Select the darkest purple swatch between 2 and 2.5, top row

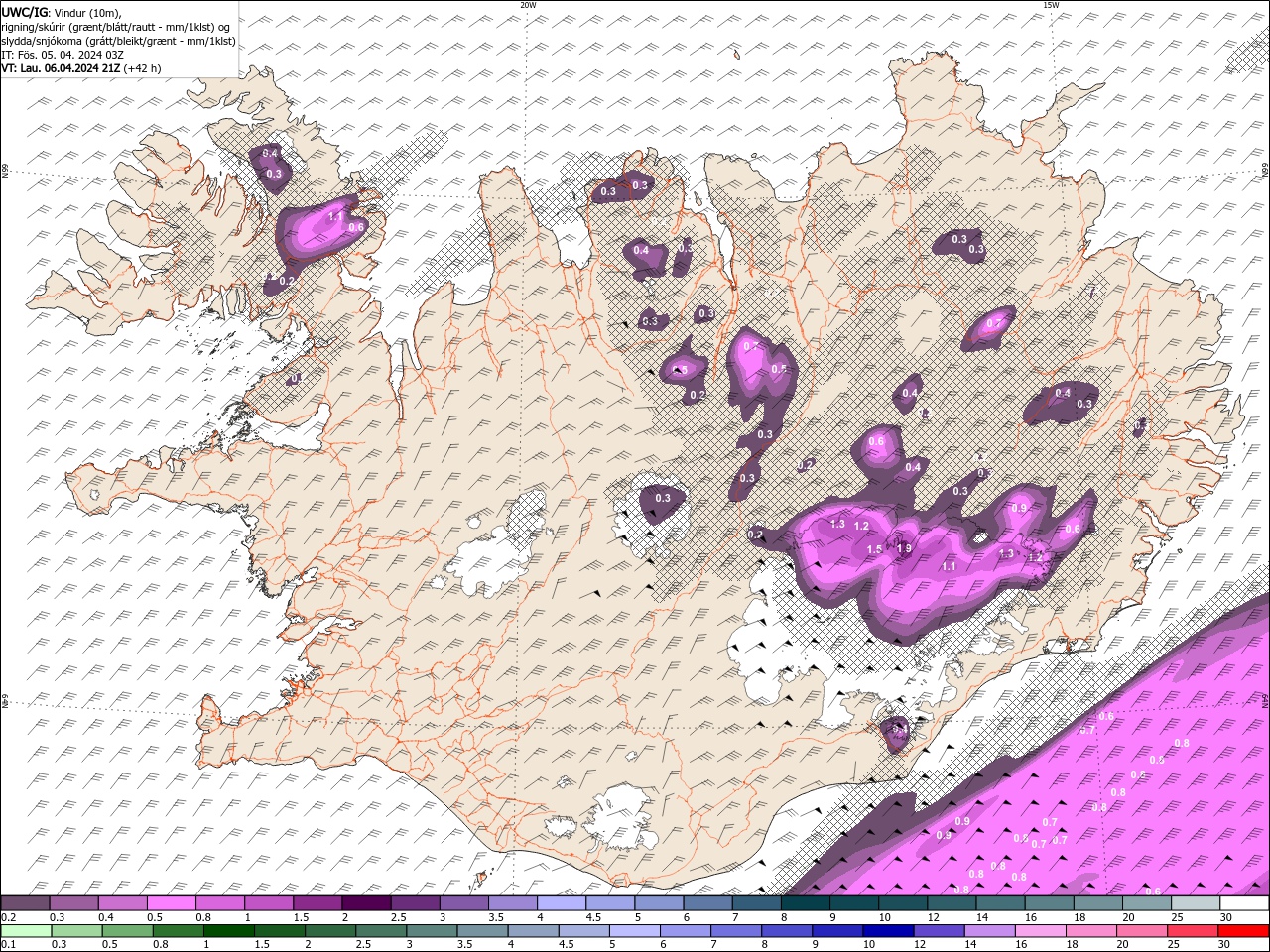(366, 903)
